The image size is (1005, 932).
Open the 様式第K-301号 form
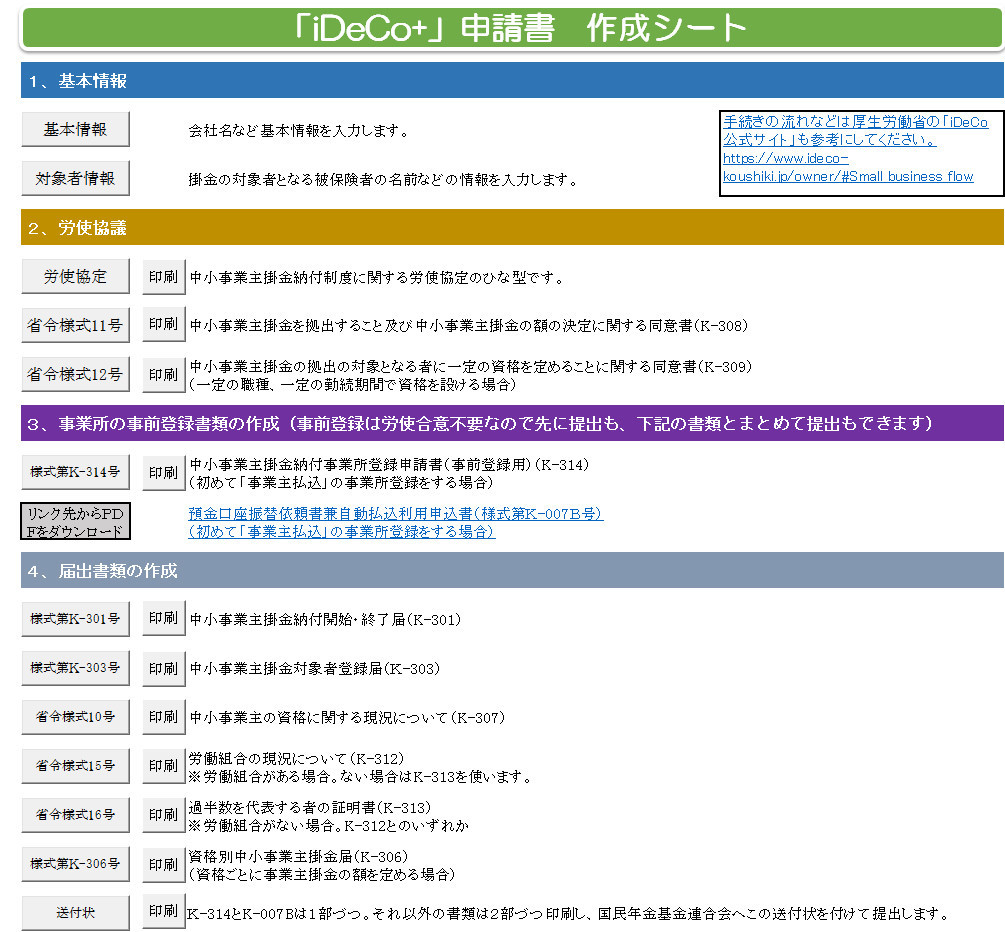76,619
